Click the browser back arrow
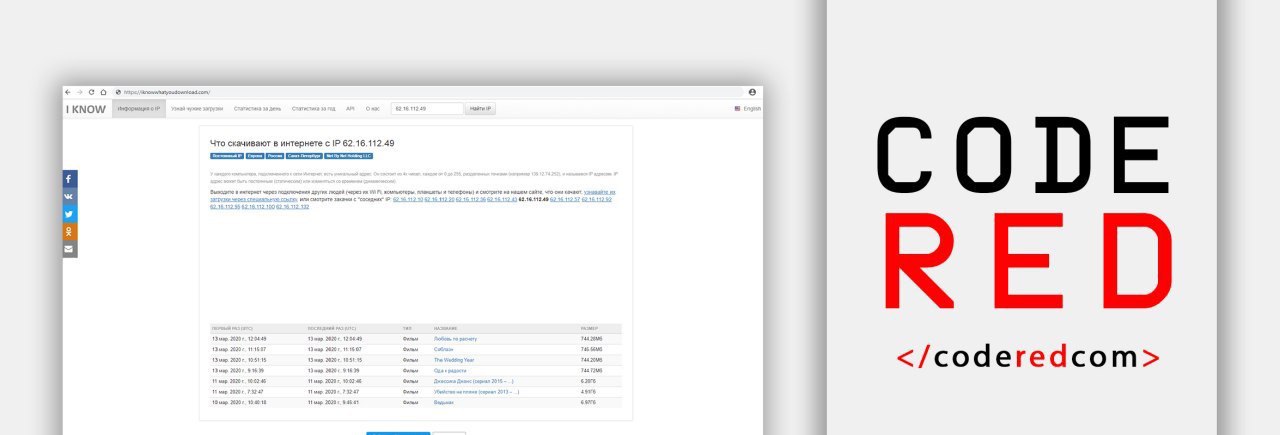The image size is (1280, 435). coord(69,92)
